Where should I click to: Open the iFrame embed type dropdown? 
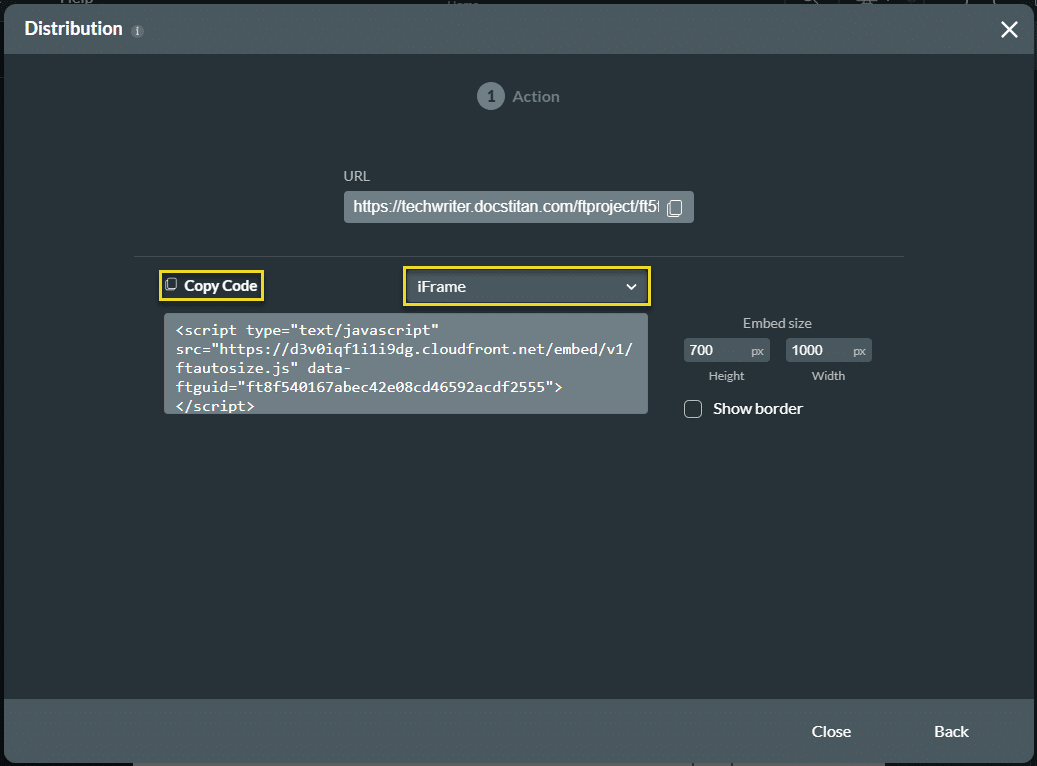(x=527, y=286)
